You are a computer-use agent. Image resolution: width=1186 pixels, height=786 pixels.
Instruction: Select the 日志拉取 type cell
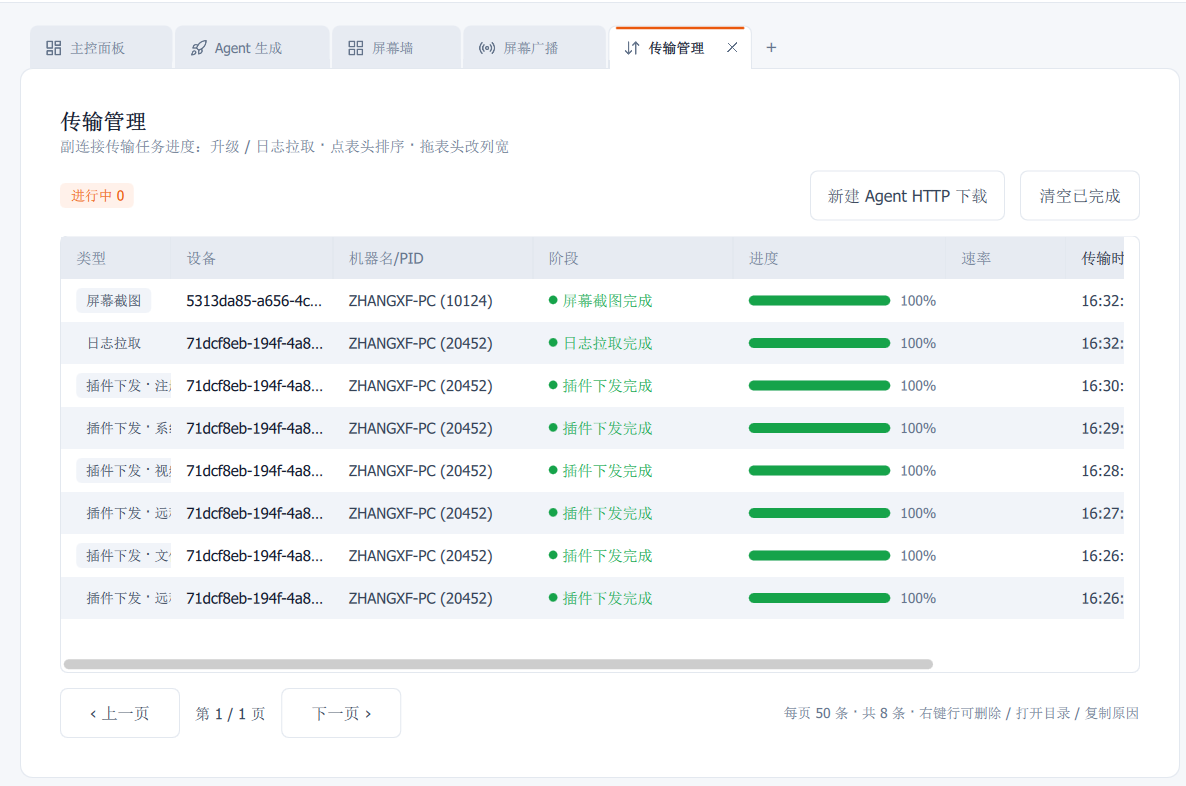click(x=113, y=343)
